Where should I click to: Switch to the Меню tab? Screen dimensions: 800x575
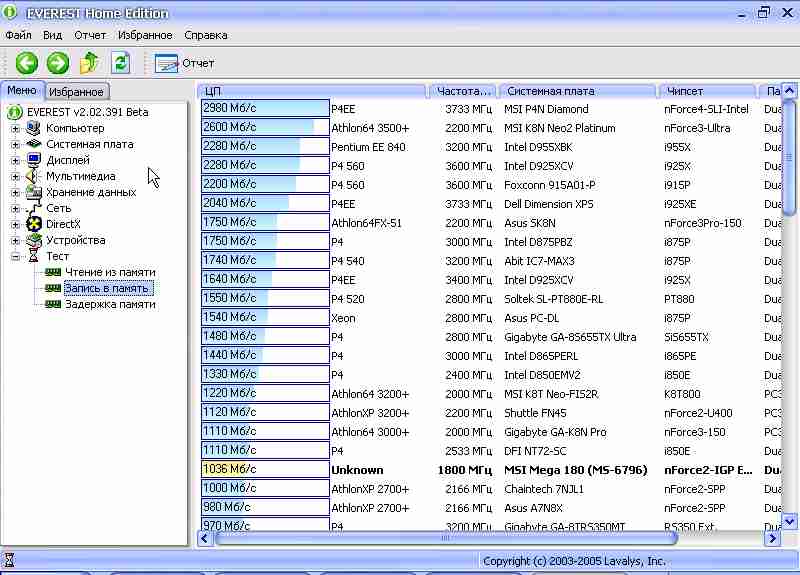22,90
